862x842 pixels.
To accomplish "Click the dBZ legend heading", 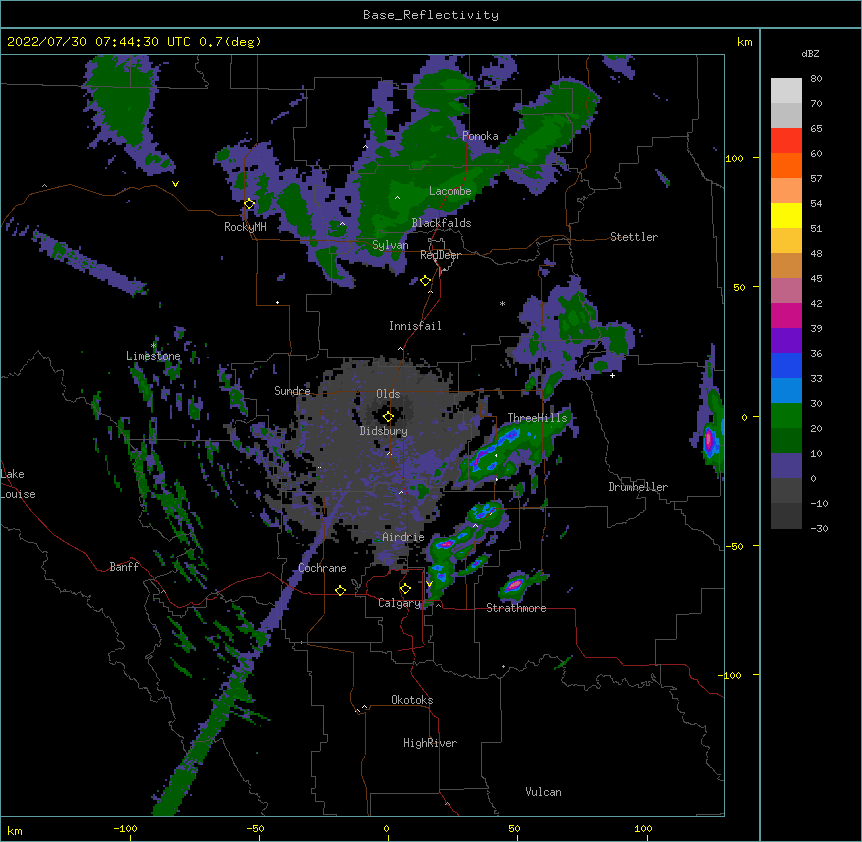I will (x=810, y=54).
